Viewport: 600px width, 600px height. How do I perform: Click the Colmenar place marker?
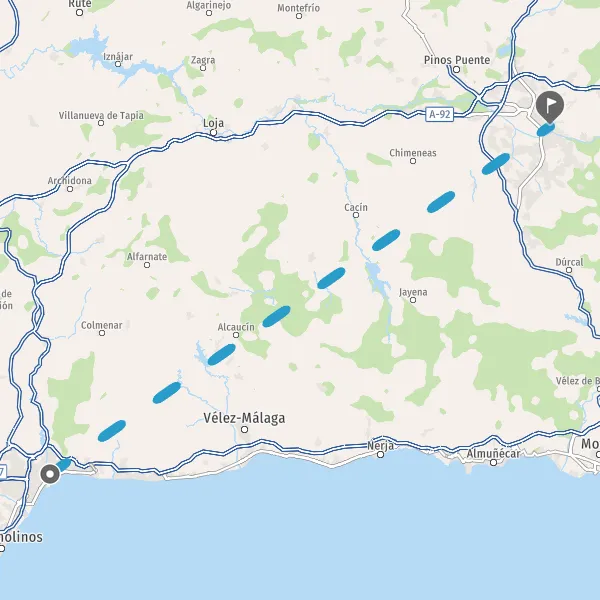[x=102, y=333]
